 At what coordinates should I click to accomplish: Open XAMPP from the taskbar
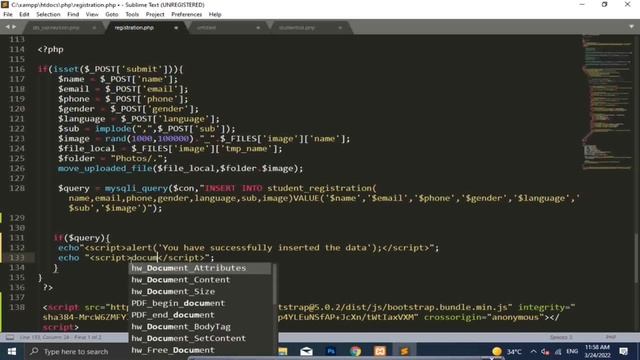(x=380, y=351)
